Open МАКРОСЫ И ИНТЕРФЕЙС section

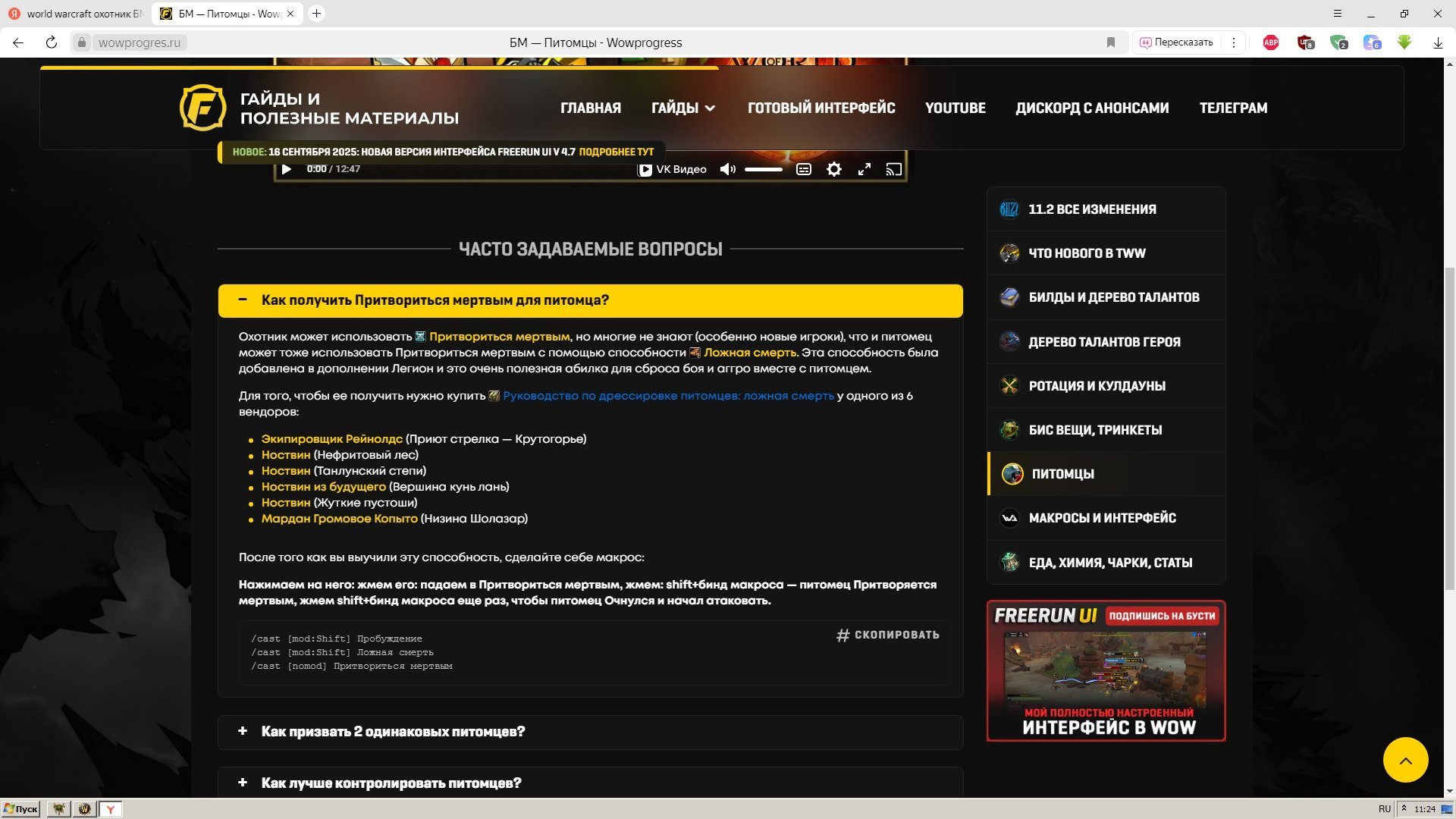pyautogui.click(x=1106, y=518)
